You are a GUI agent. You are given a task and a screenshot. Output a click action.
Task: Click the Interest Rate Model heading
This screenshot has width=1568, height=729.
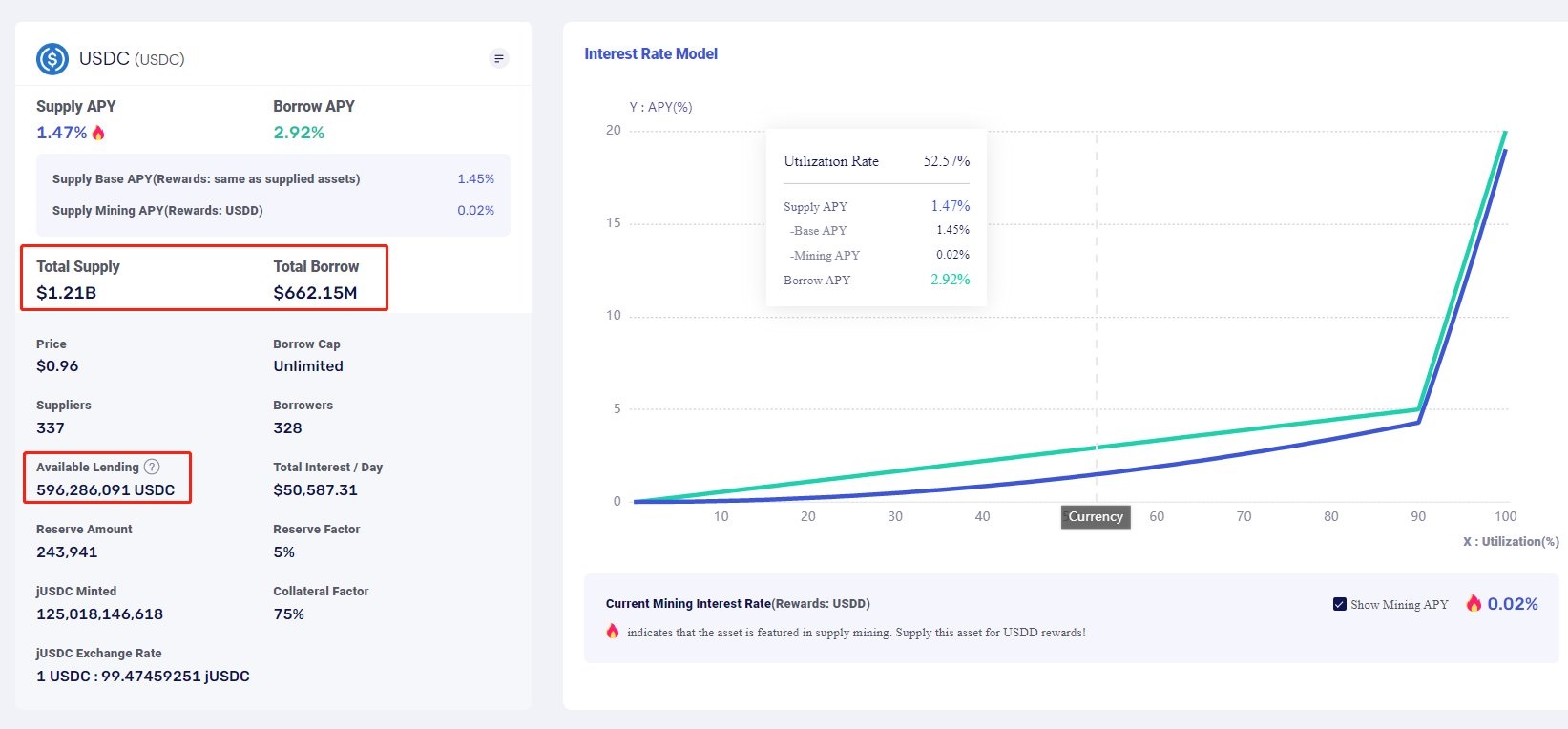tap(651, 54)
